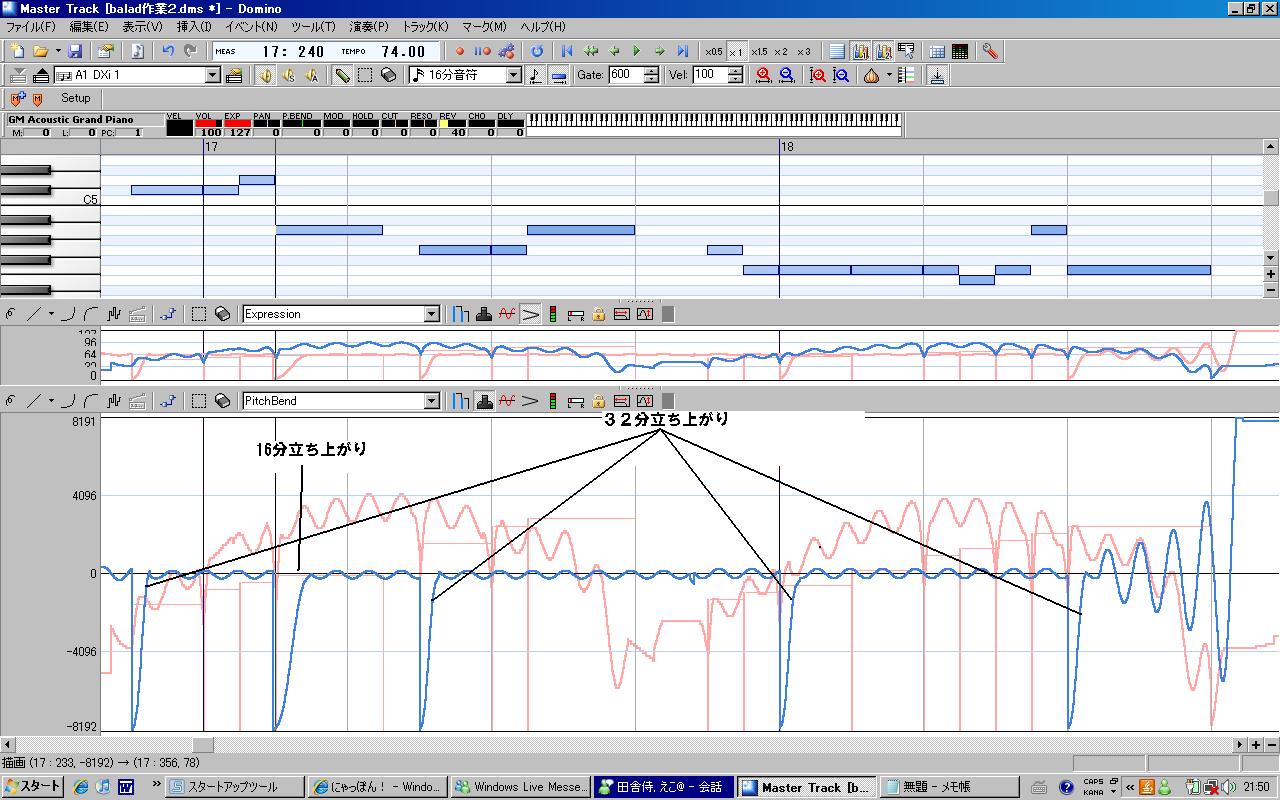
Task: Click the horizontal zoom-in magnifier
Action: (x=764, y=75)
